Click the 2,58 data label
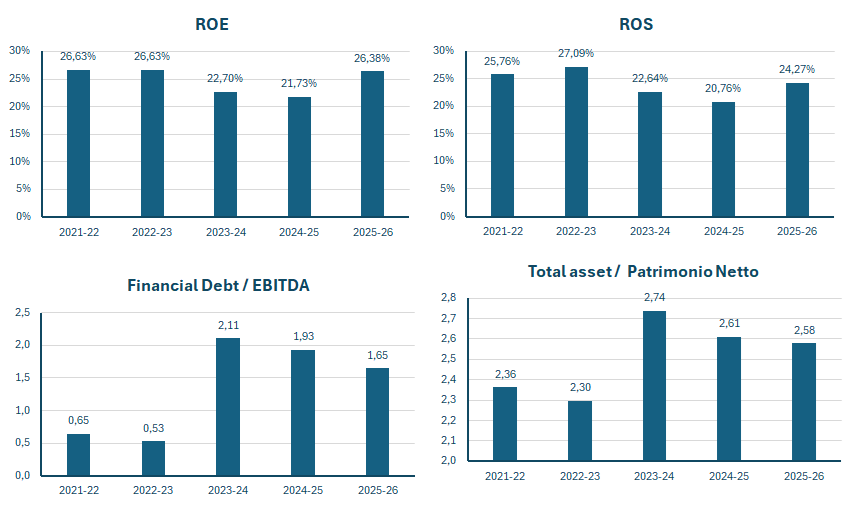The height and width of the screenshot is (520, 857). [804, 330]
